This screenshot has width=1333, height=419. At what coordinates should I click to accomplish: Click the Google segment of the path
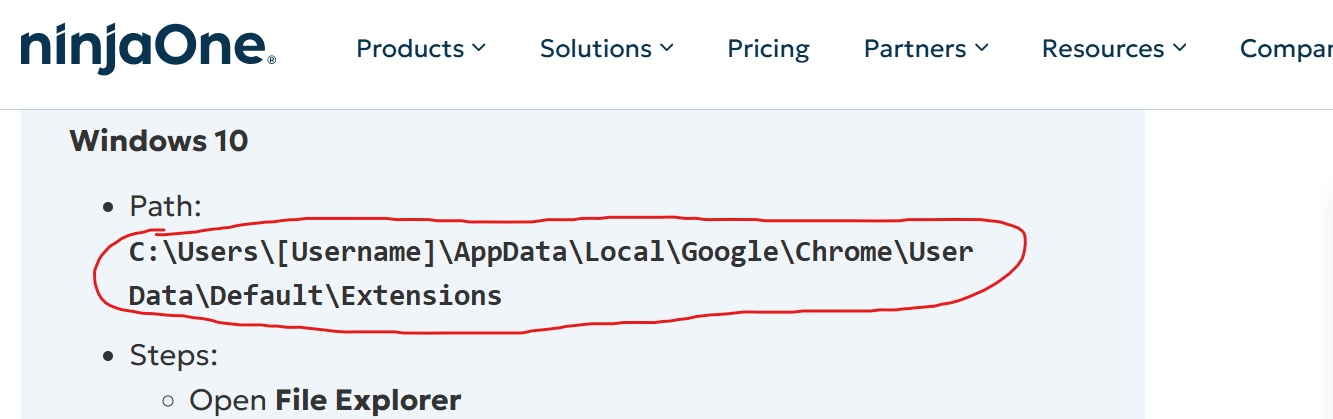730,251
